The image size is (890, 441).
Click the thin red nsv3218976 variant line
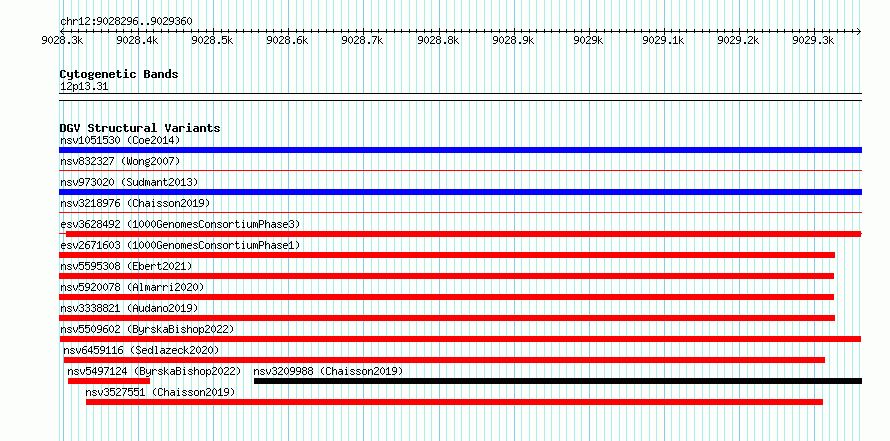(x=460, y=213)
